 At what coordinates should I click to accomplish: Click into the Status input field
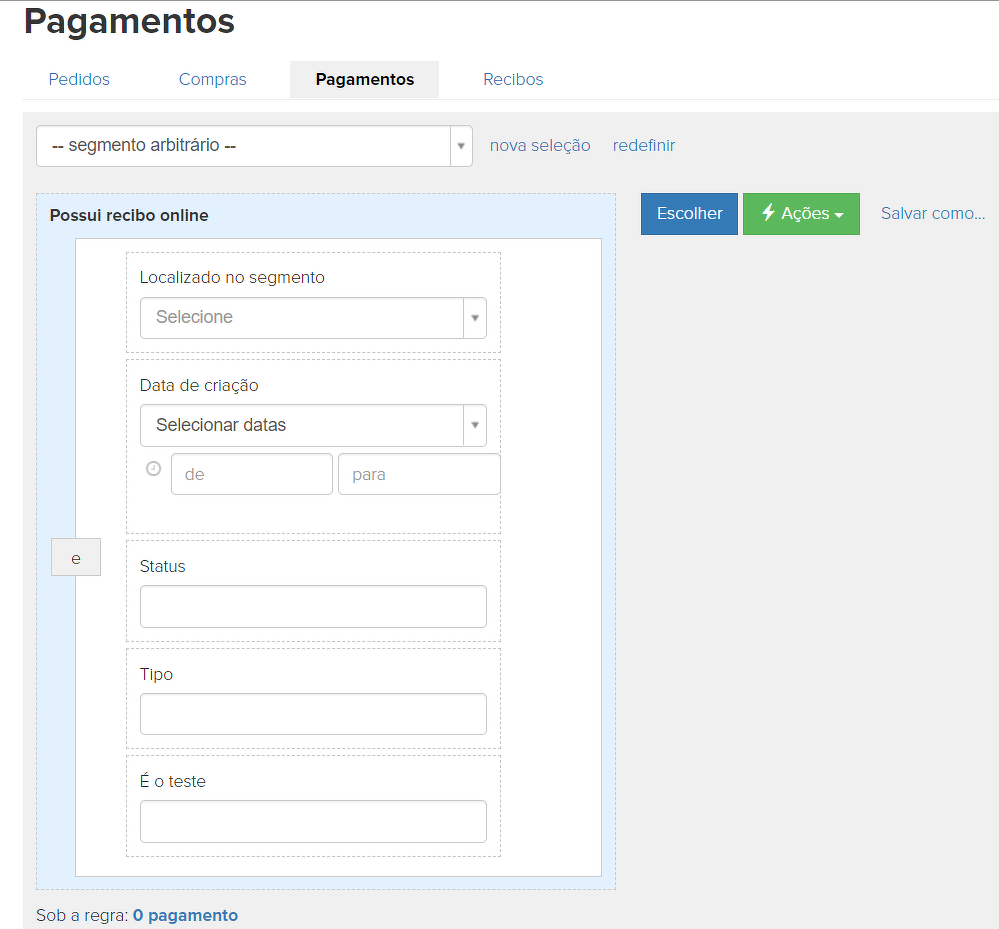(313, 607)
